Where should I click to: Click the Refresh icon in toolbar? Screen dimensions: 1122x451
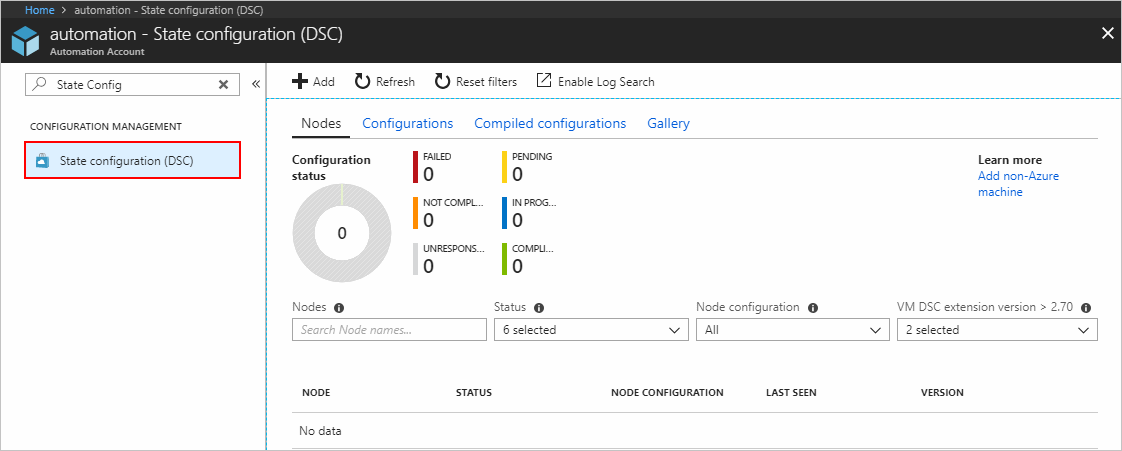click(x=362, y=82)
